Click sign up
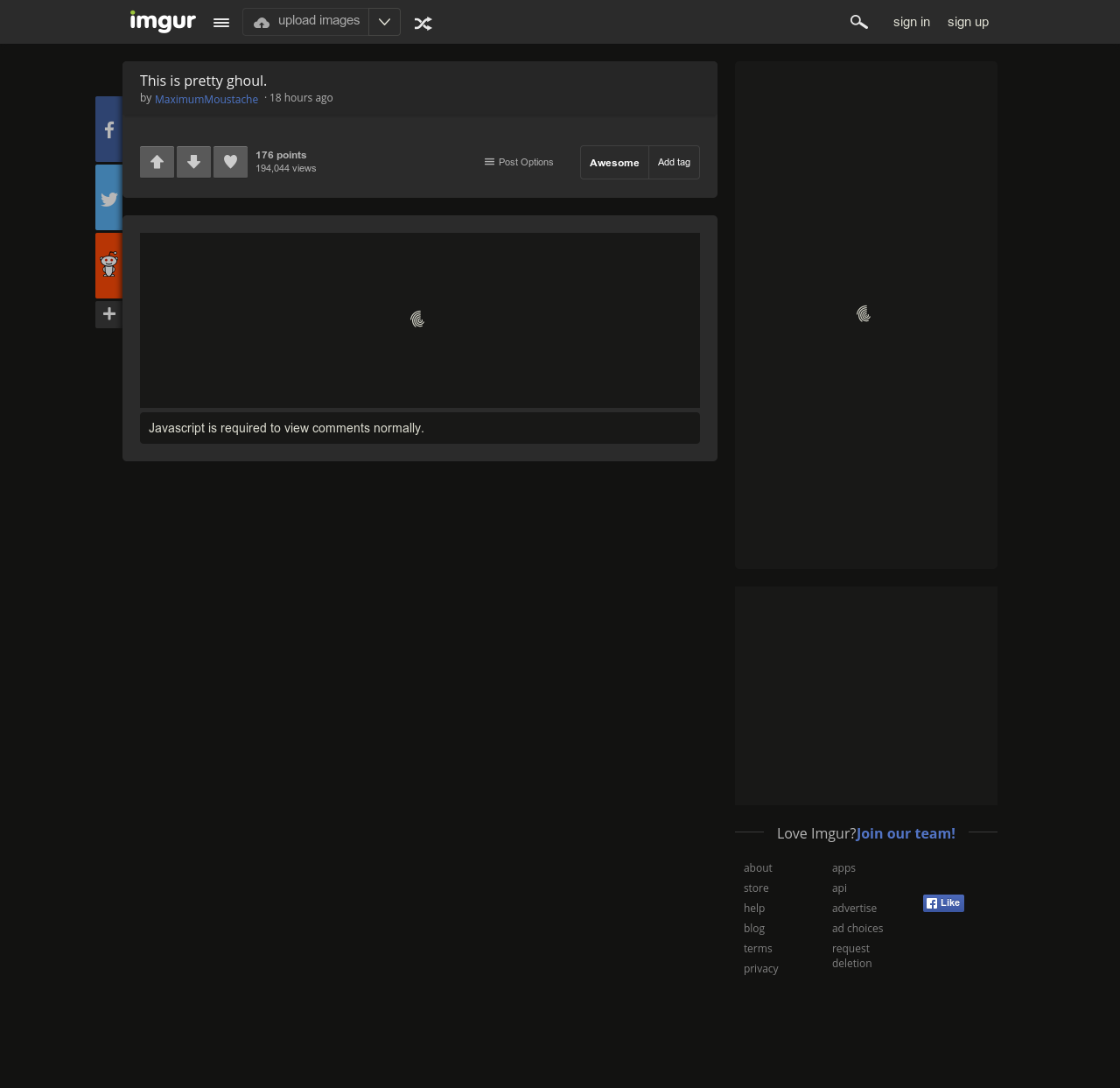 click(968, 22)
